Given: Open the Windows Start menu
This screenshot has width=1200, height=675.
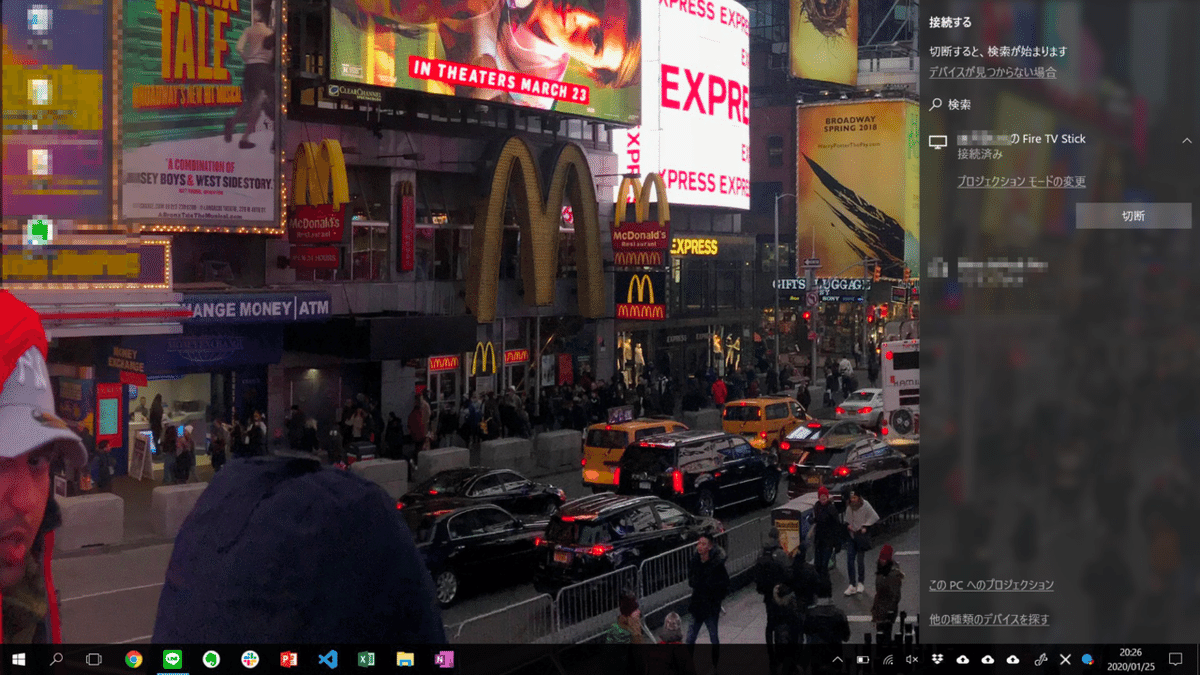Looking at the screenshot, I should click(19, 659).
